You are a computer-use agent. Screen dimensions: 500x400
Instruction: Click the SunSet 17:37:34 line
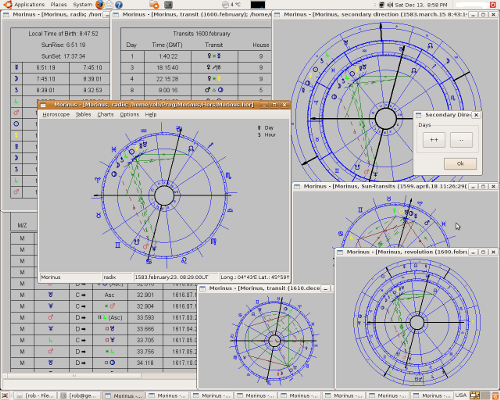pyautogui.click(x=63, y=56)
